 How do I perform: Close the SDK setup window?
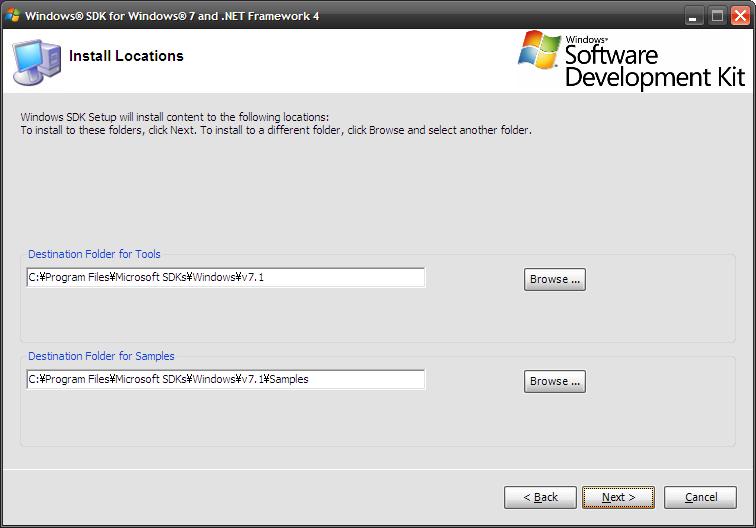pos(740,16)
